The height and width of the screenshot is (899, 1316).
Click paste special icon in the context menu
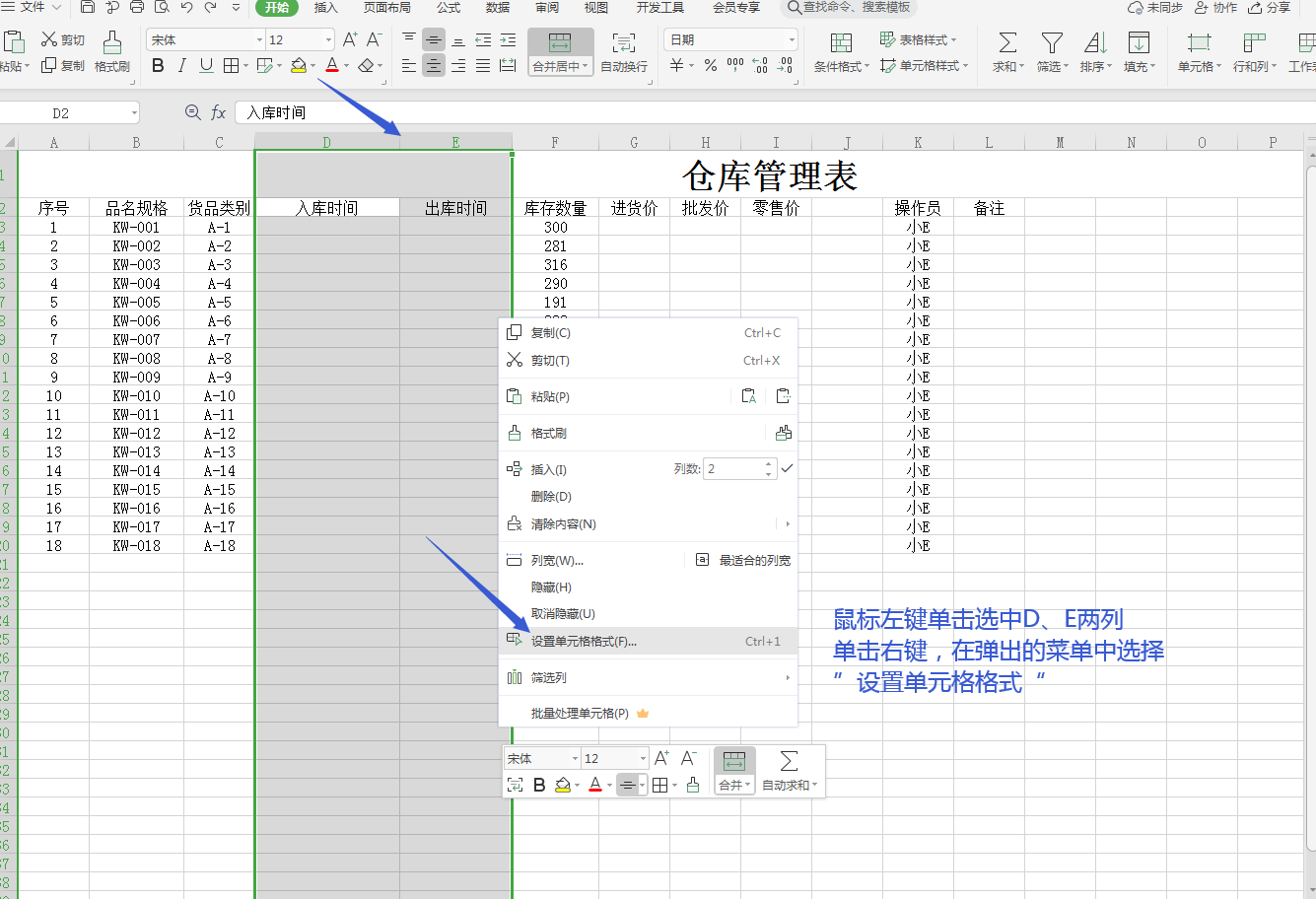[784, 396]
